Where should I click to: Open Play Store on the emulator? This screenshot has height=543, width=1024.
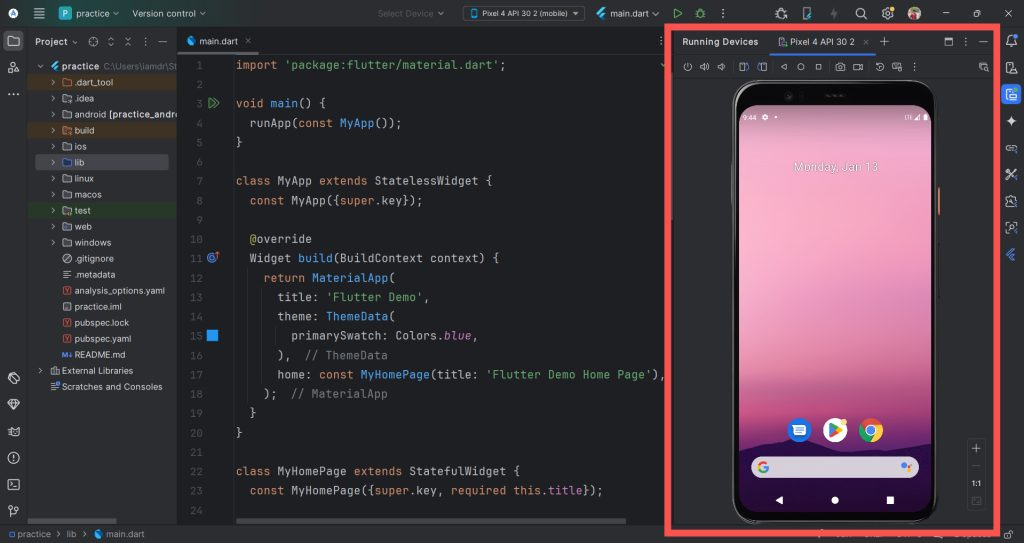tap(835, 431)
